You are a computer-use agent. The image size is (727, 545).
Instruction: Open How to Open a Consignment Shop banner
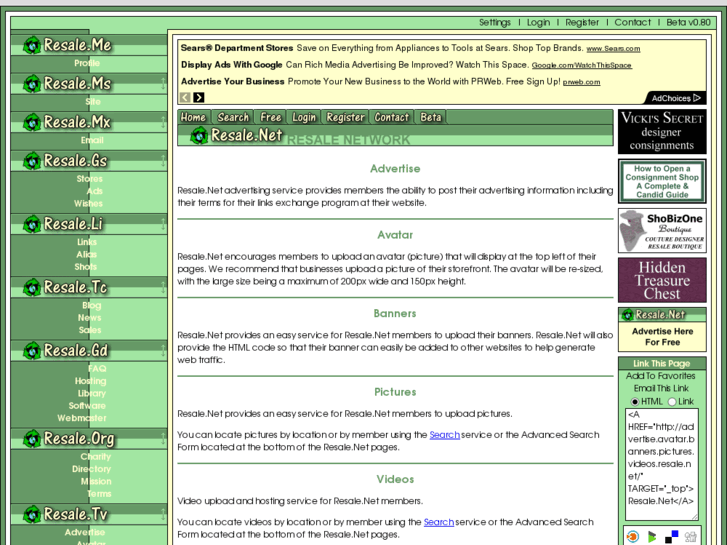click(x=662, y=181)
